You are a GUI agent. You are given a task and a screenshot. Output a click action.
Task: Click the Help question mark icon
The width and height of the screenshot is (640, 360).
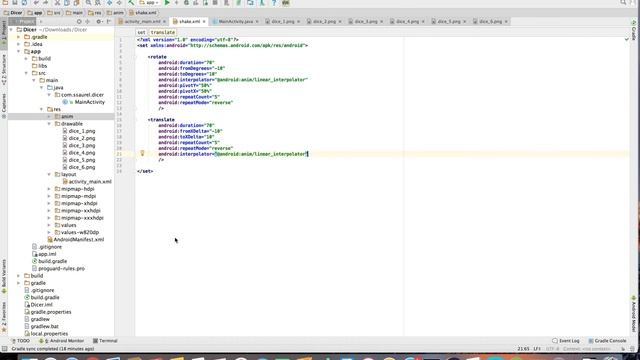coord(274,2)
